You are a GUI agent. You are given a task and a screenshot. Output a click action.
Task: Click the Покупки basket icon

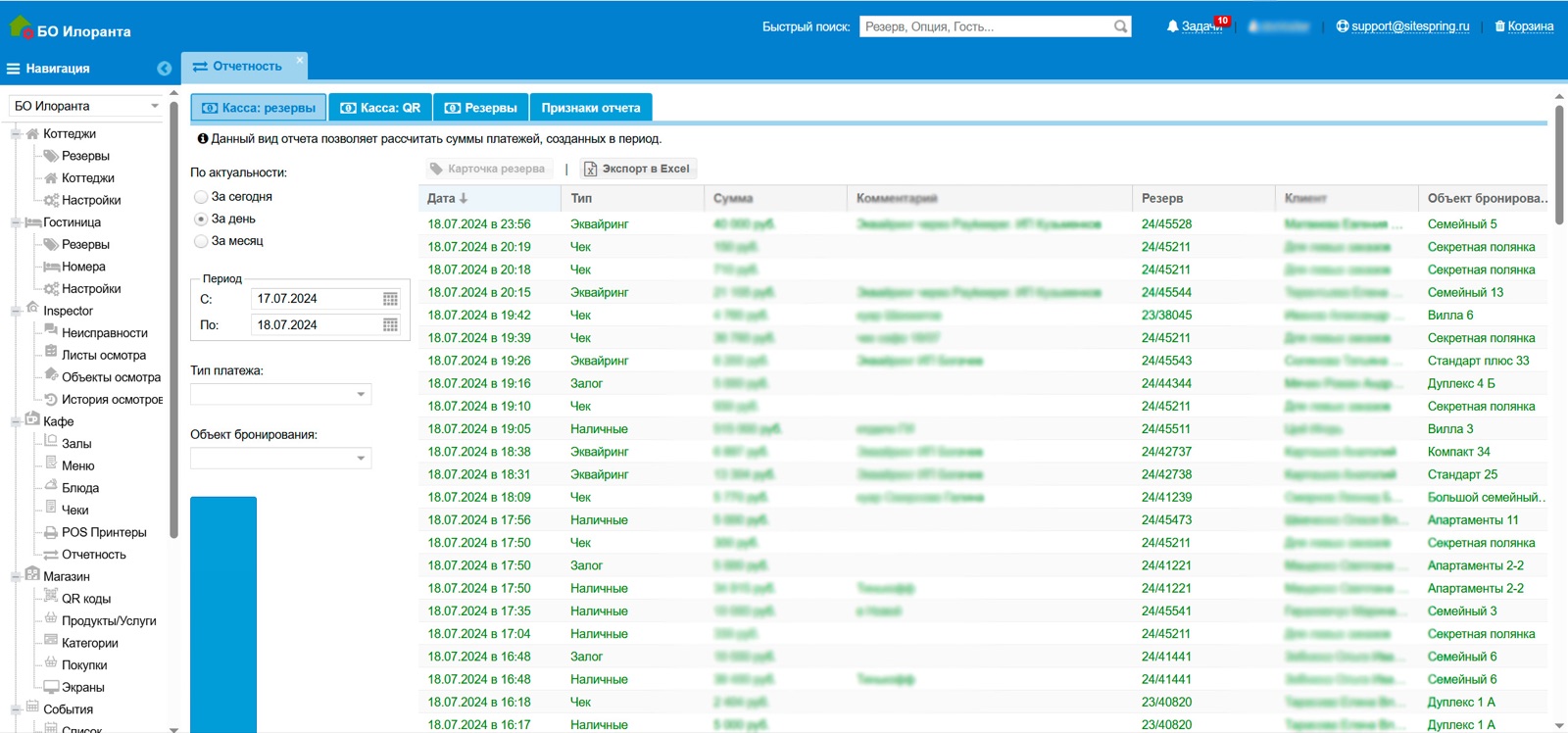coord(51,663)
